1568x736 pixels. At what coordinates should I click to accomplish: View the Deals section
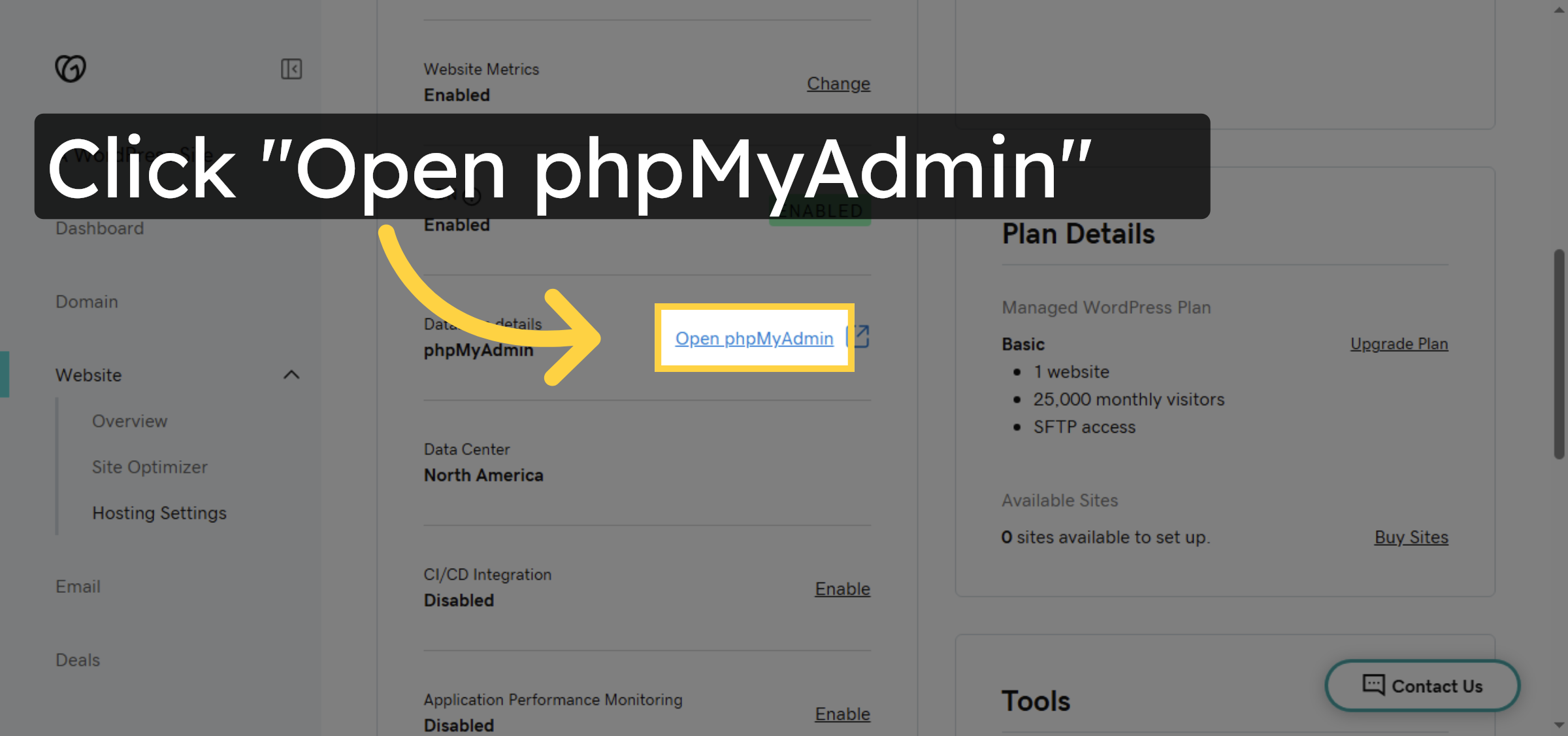77,659
